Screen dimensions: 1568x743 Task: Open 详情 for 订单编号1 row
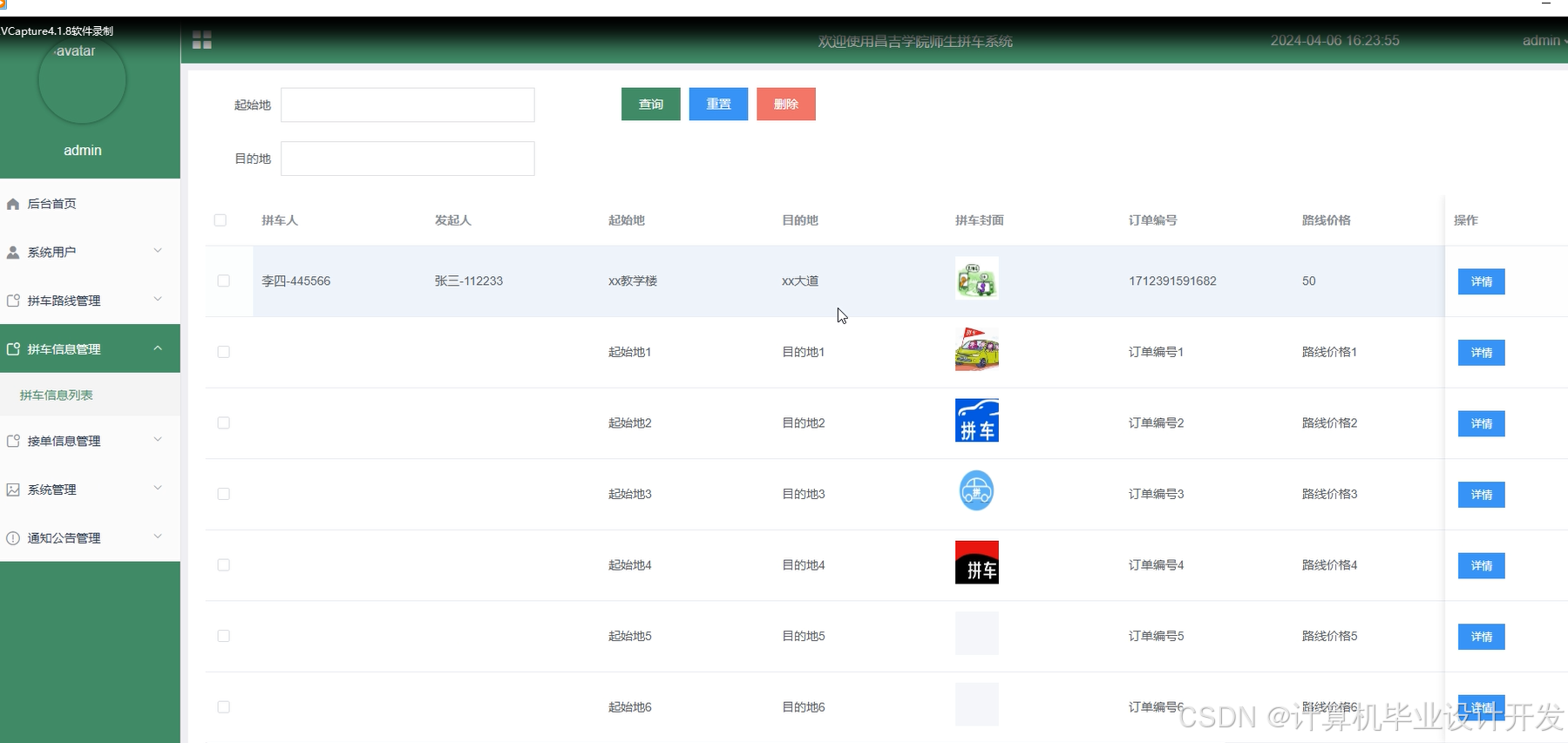1482,353
